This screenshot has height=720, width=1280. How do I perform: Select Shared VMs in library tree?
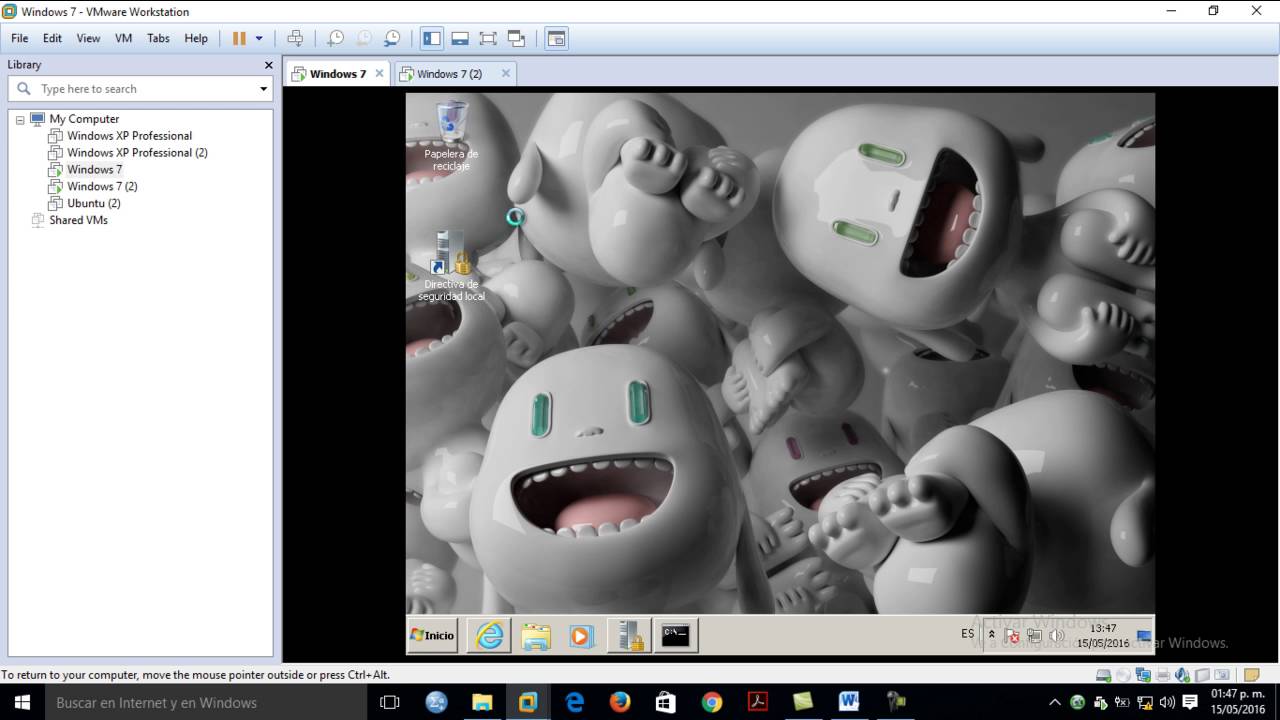(x=78, y=220)
